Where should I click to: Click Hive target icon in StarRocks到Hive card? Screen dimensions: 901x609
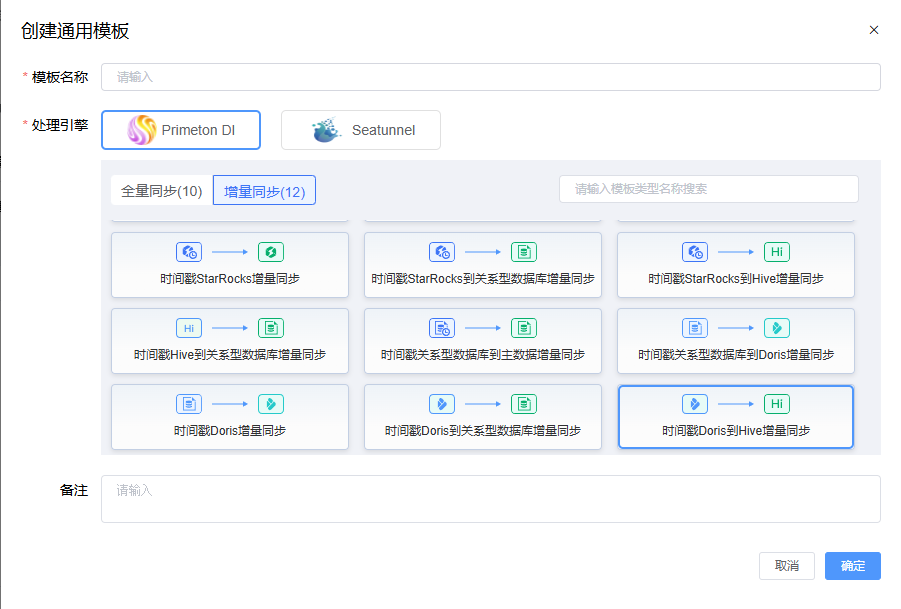[x=776, y=252]
